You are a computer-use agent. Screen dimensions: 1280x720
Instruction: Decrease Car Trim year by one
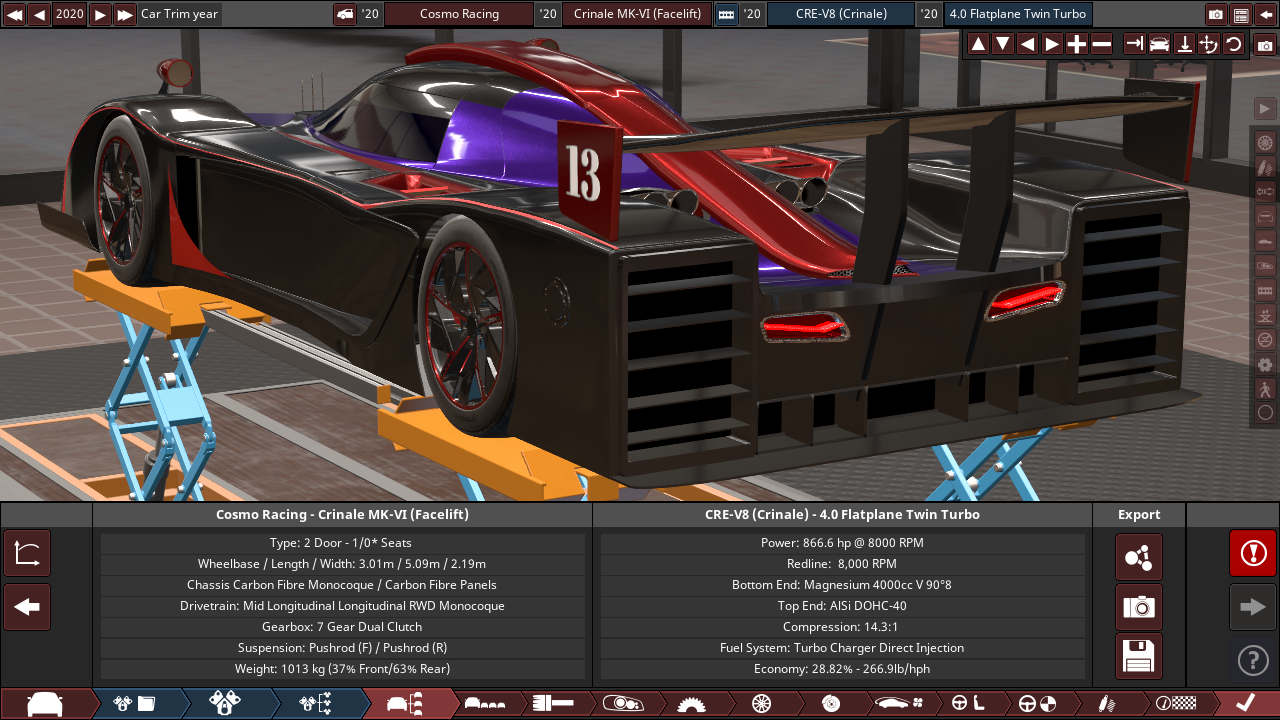point(39,14)
